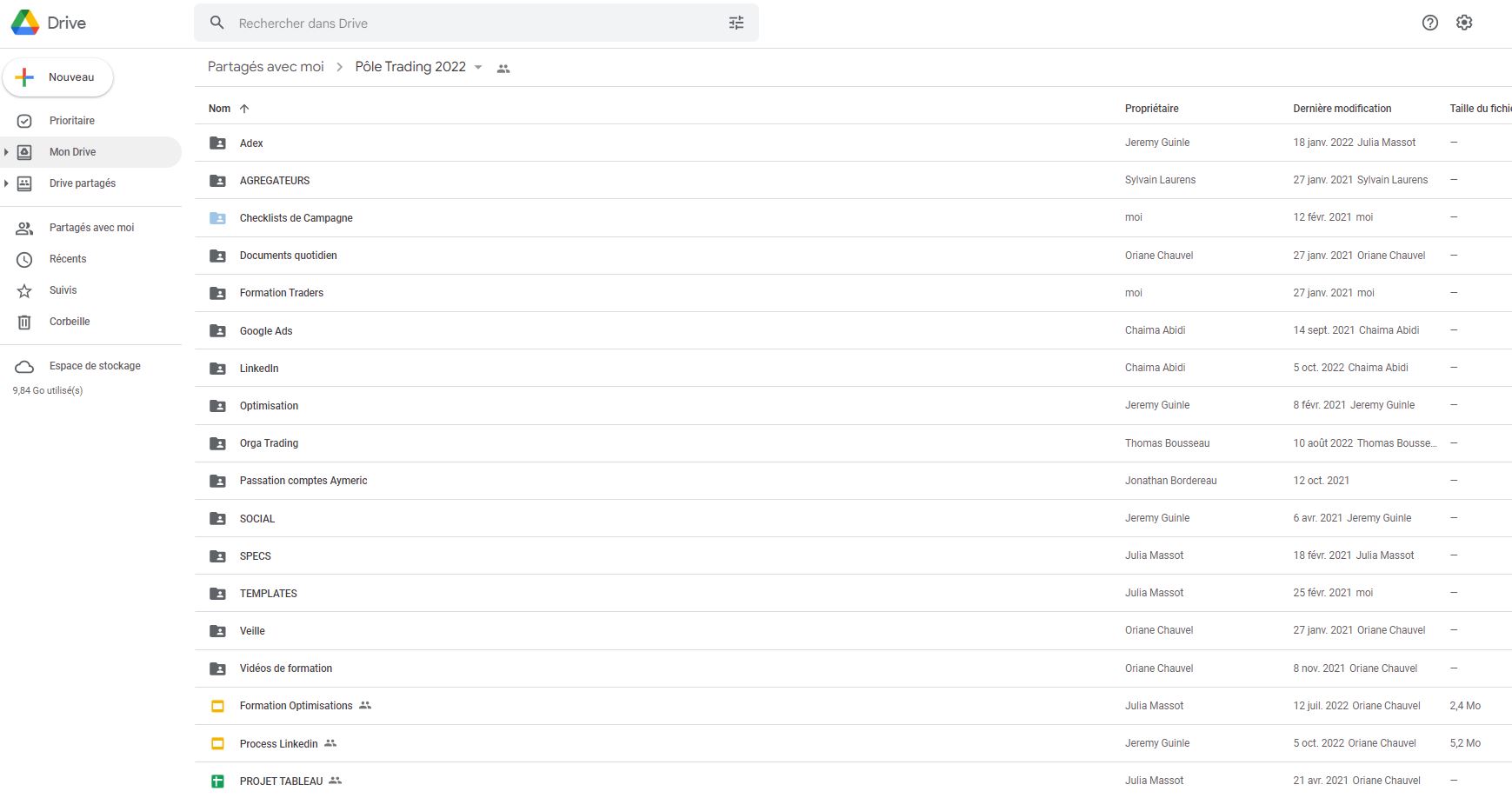1512x798 pixels.
Task: Click the PROJET TABLEAU Sheets icon
Action: [217, 781]
